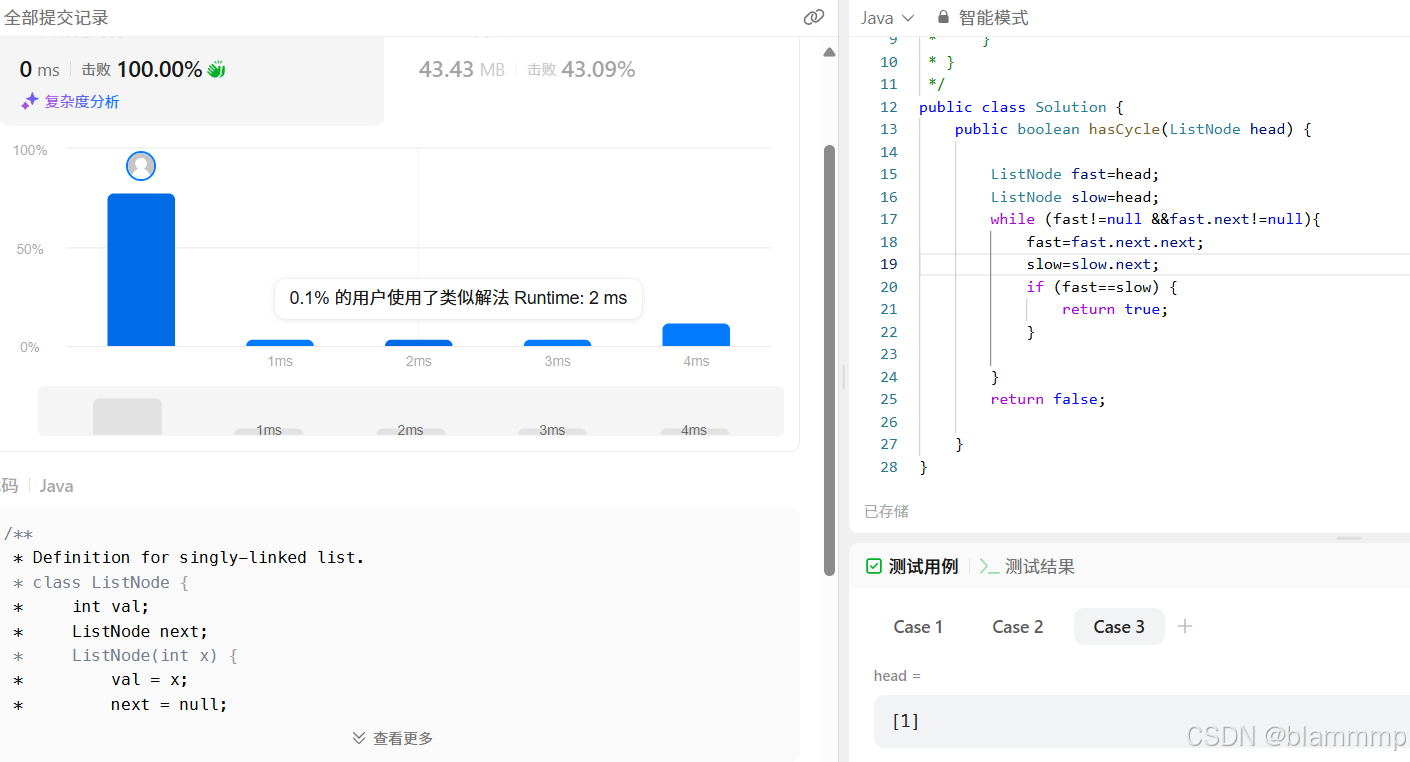
Task: Click the copy link chain icon
Action: (813, 17)
